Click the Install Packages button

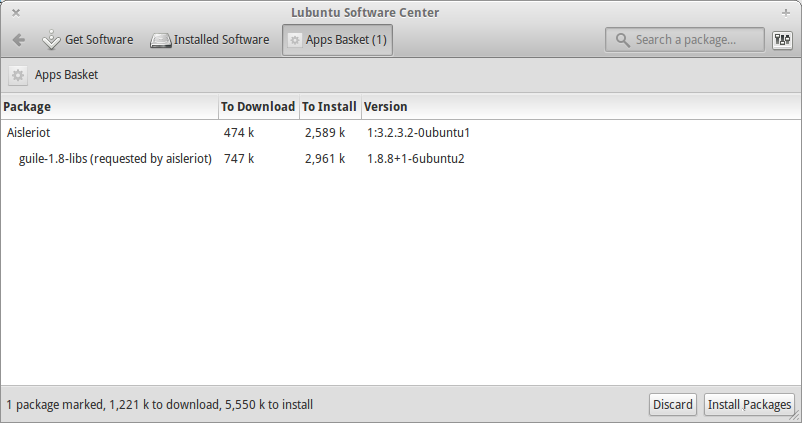click(x=749, y=405)
